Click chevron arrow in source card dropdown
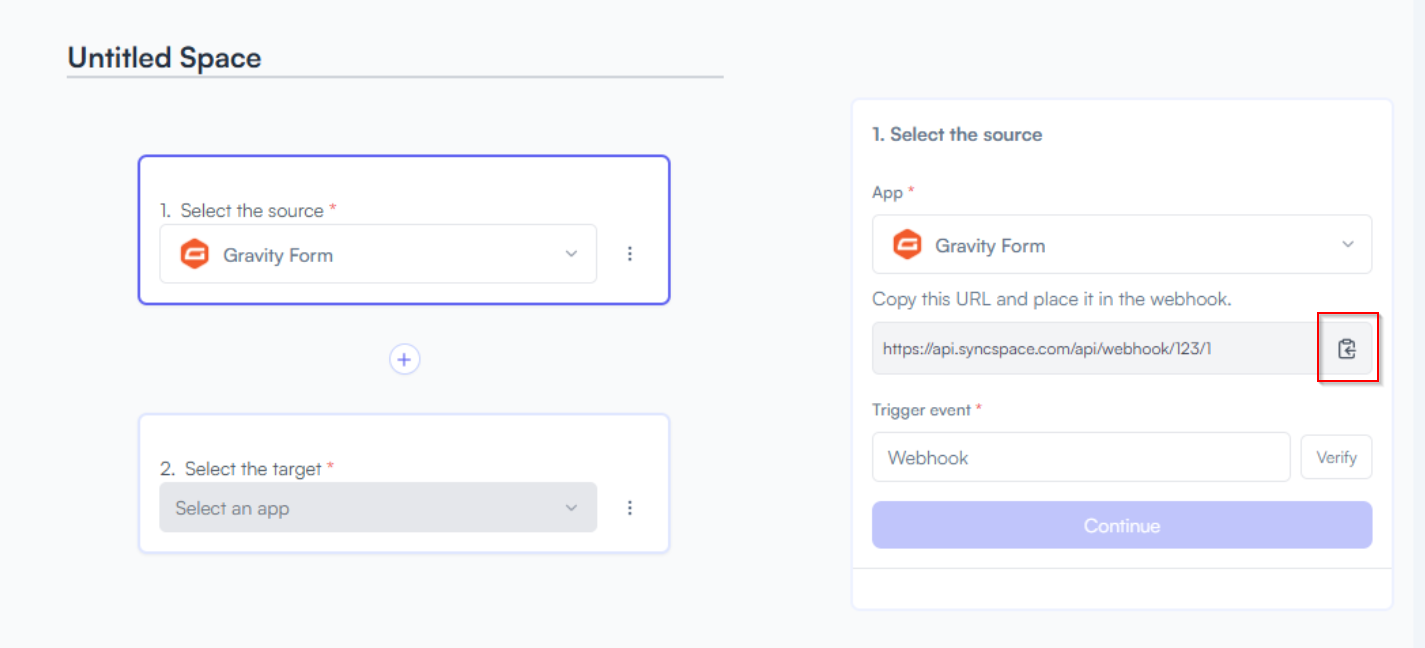The width and height of the screenshot is (1425, 648). pyautogui.click(x=571, y=254)
